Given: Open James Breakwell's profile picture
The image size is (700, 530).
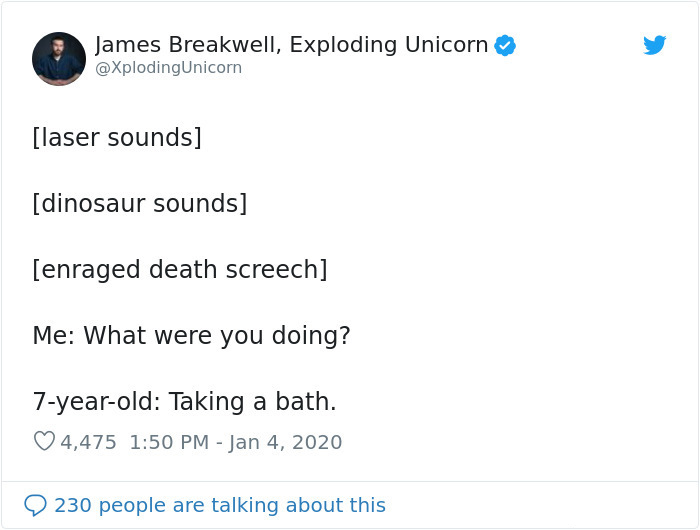Looking at the screenshot, I should [59, 59].
